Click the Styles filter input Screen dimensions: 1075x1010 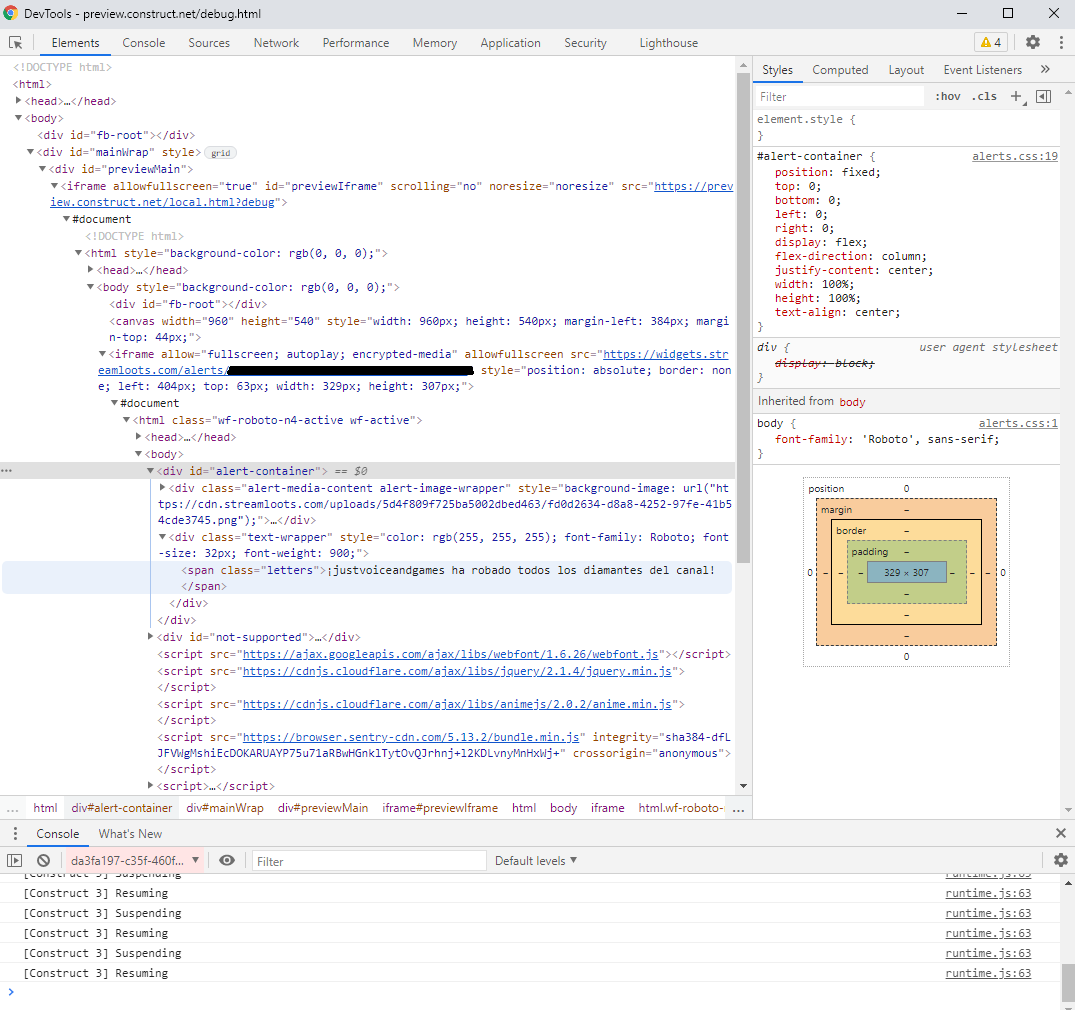tap(840, 97)
